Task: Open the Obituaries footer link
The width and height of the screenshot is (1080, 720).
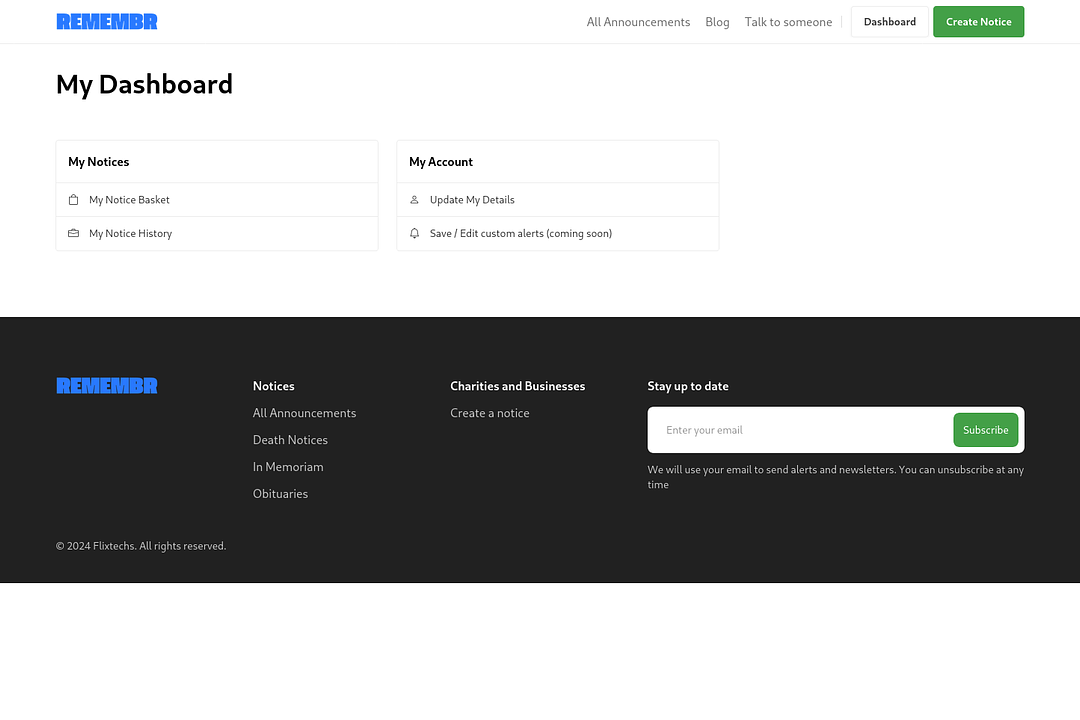Action: [x=280, y=494]
